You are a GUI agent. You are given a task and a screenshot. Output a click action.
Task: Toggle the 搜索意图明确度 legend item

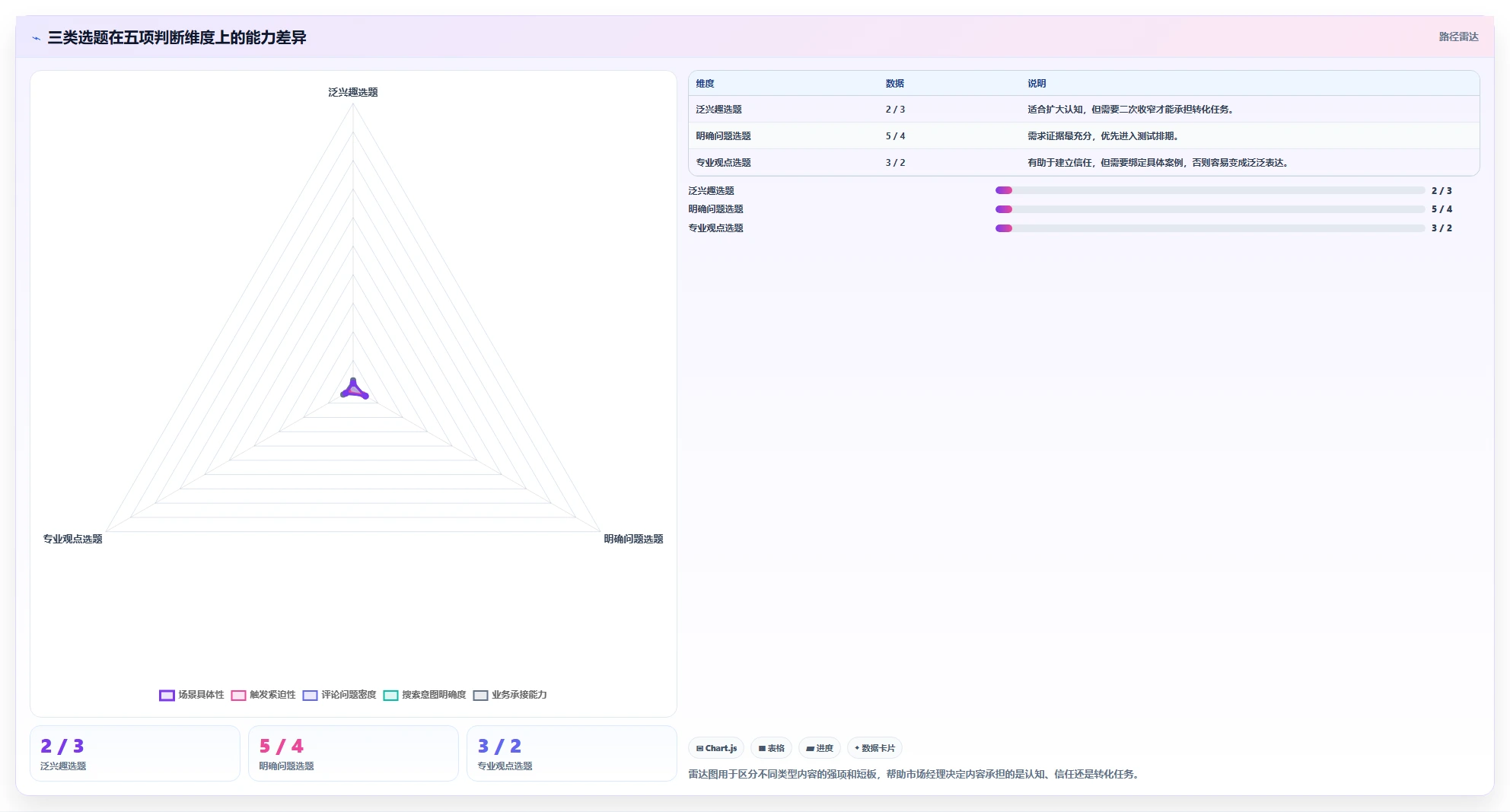[425, 695]
